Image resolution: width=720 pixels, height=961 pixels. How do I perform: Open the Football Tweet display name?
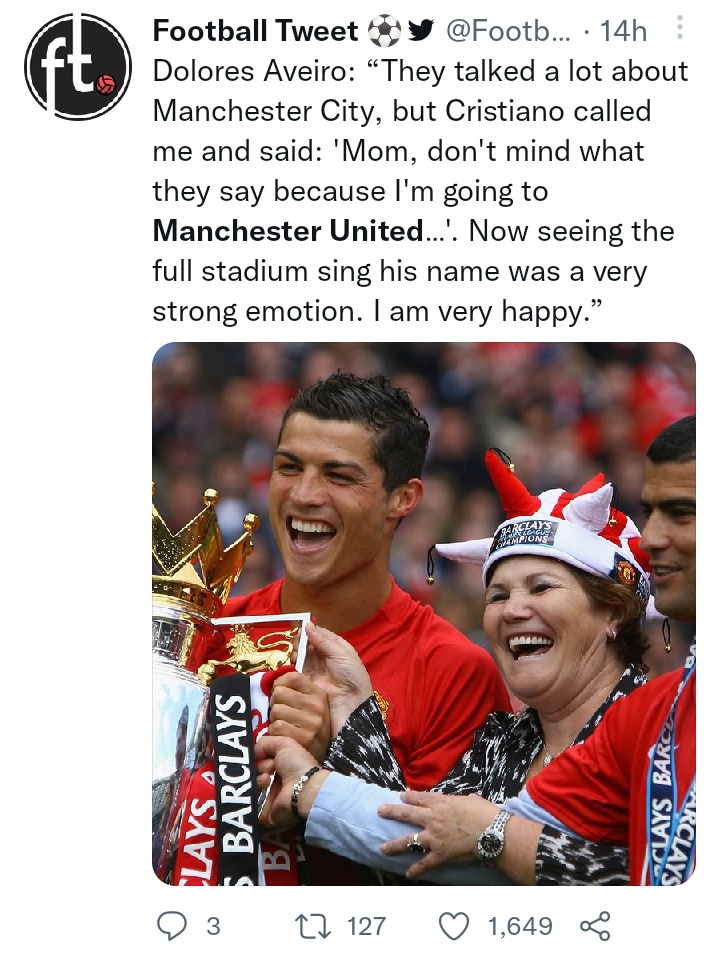click(256, 31)
